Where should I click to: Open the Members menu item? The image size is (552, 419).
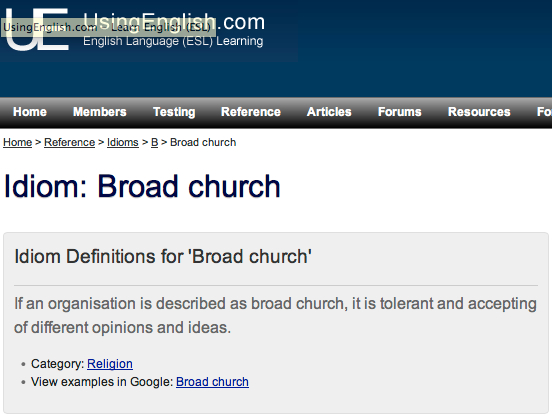[x=100, y=112]
